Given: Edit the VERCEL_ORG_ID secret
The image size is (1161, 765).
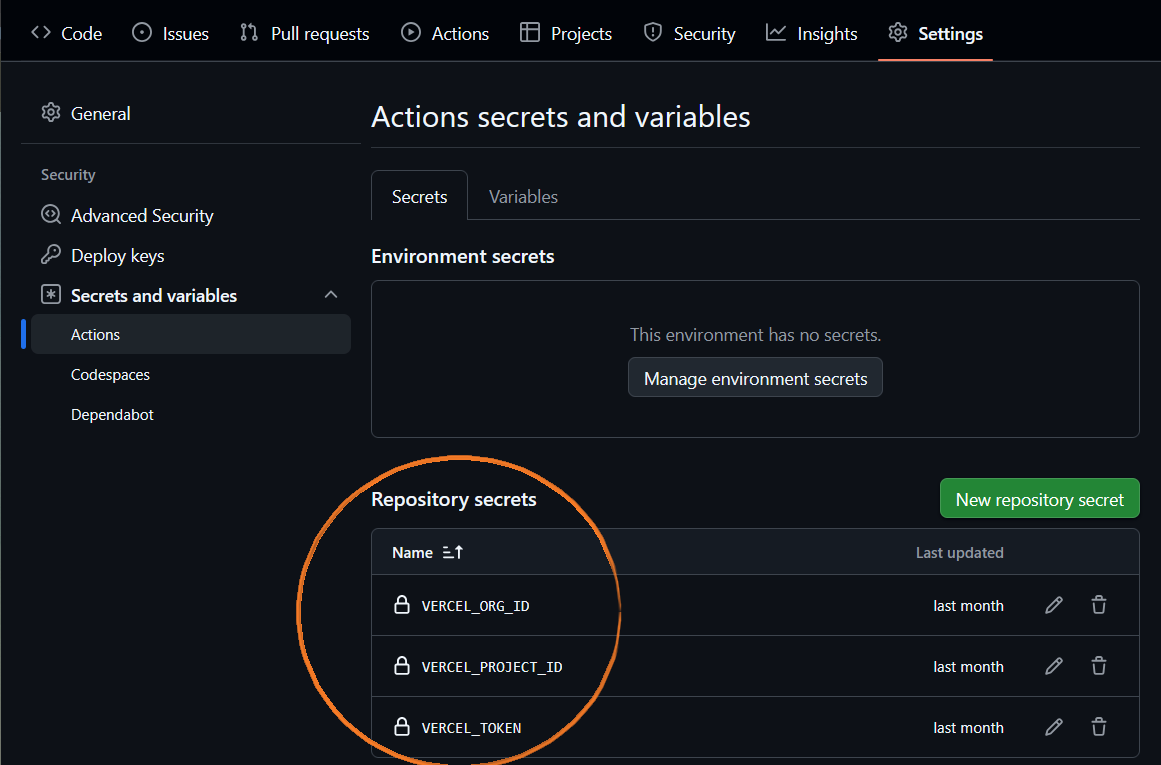Looking at the screenshot, I should tap(1054, 605).
